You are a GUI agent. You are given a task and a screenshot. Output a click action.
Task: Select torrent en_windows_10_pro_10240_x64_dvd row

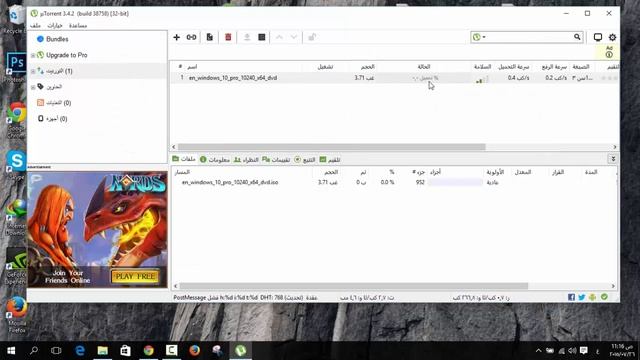point(395,78)
